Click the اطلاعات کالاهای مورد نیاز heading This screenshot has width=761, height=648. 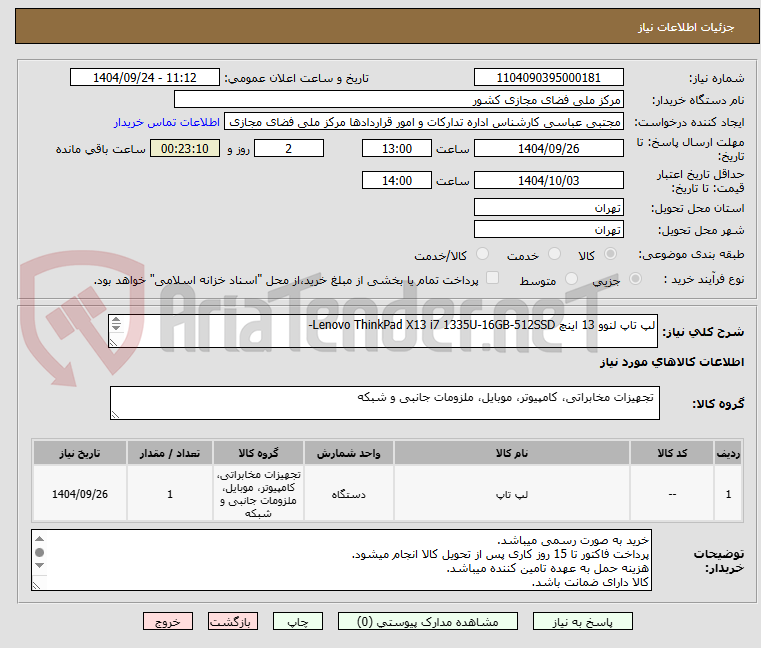(672, 362)
